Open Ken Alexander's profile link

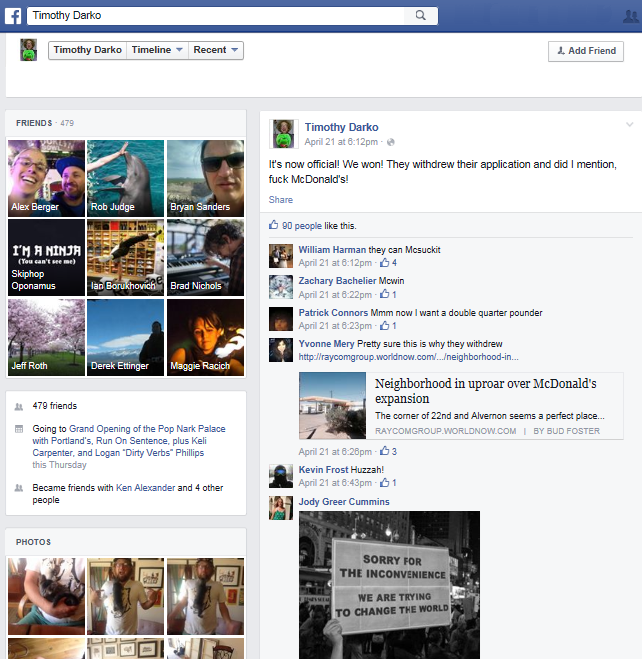click(x=145, y=488)
